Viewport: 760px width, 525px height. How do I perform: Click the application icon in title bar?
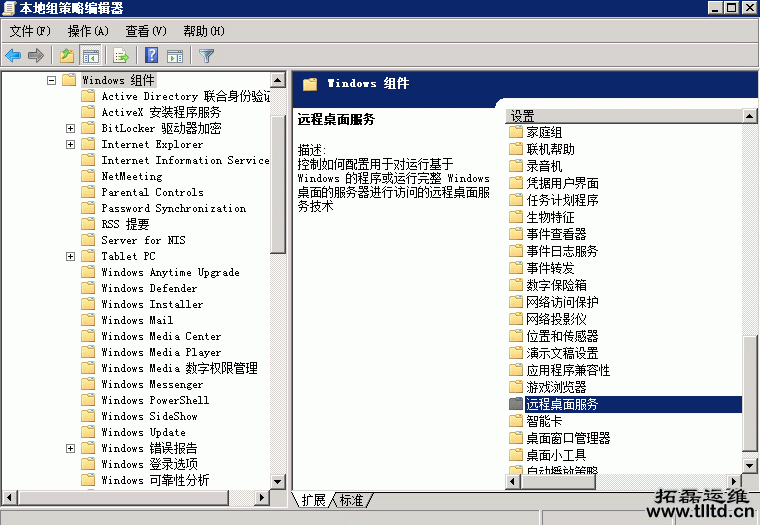9,8
